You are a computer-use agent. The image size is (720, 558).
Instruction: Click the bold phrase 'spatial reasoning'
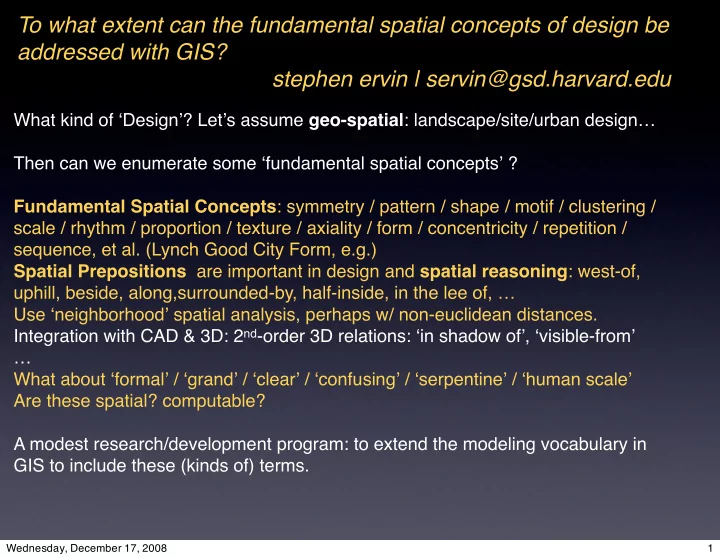click(494, 271)
